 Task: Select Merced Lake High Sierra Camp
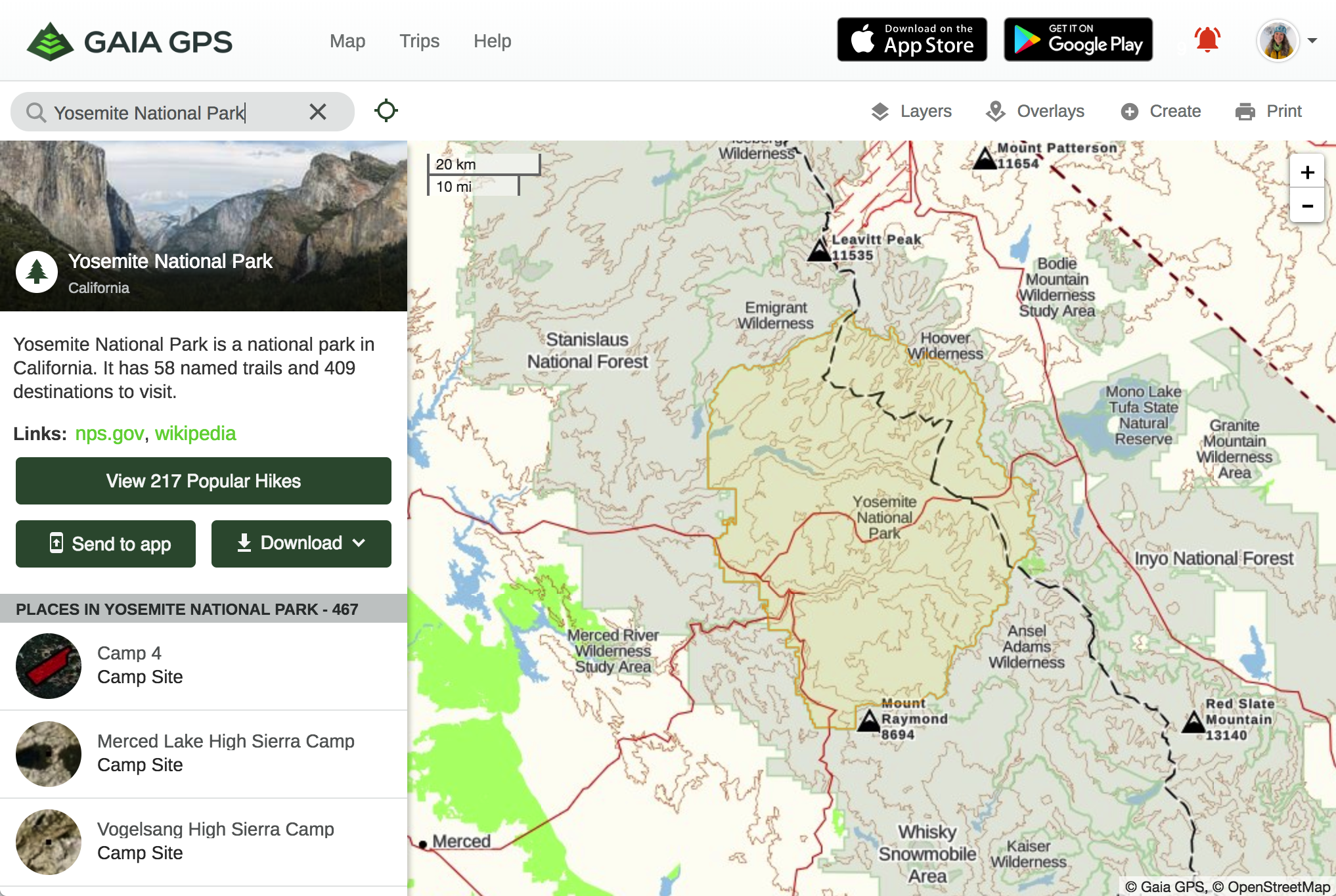[x=204, y=754]
